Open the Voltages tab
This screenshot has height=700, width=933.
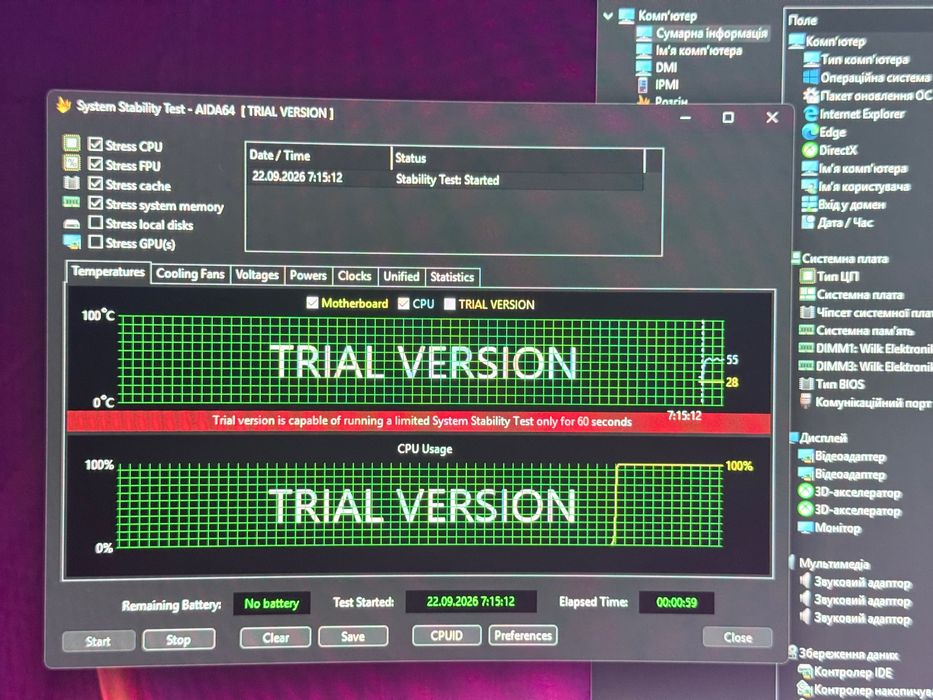coord(256,275)
